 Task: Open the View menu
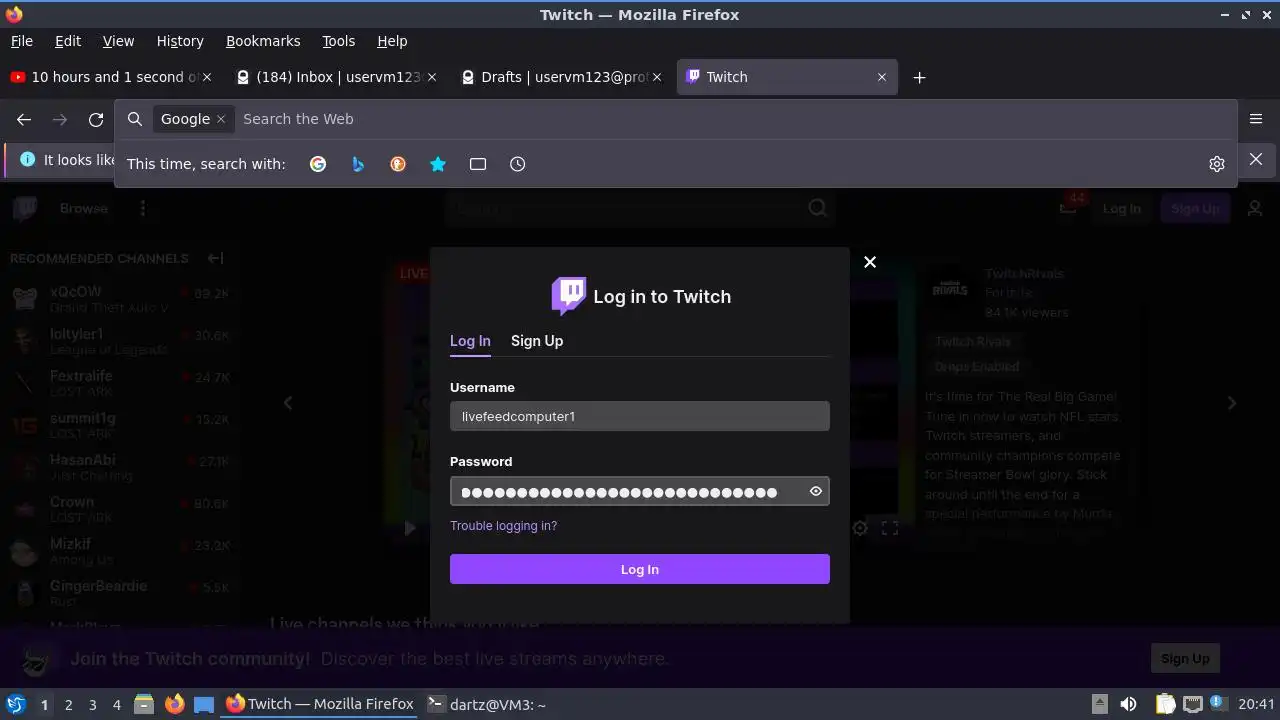[x=118, y=41]
